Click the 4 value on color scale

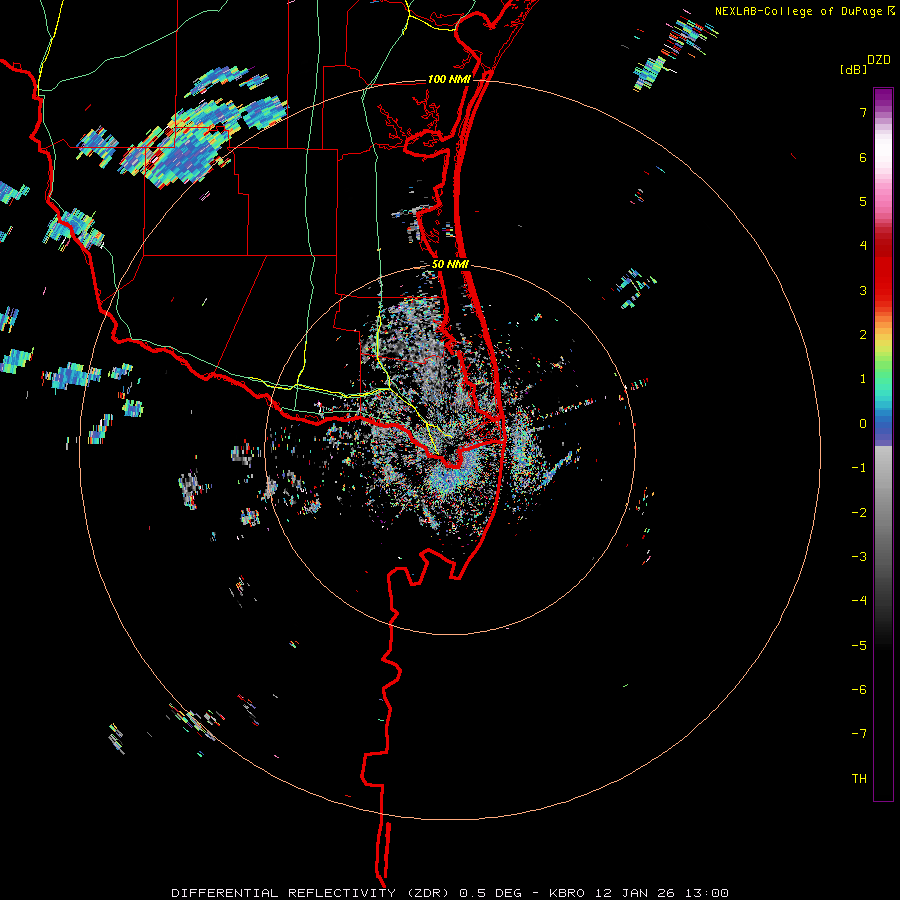[x=863, y=246]
